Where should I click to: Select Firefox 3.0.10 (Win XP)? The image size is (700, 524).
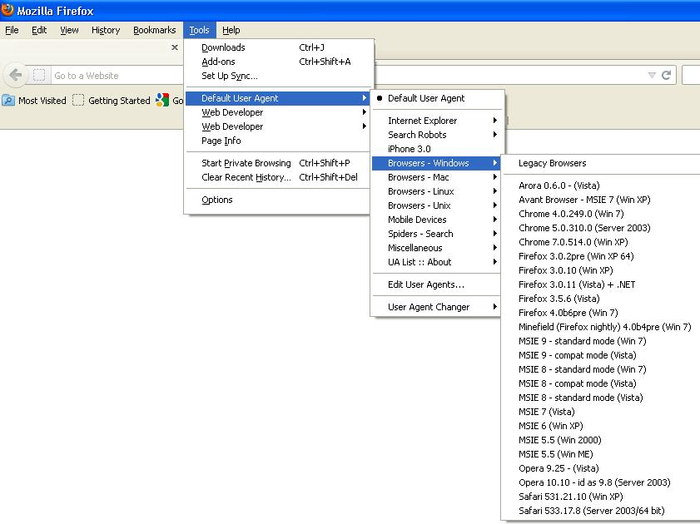click(601, 270)
